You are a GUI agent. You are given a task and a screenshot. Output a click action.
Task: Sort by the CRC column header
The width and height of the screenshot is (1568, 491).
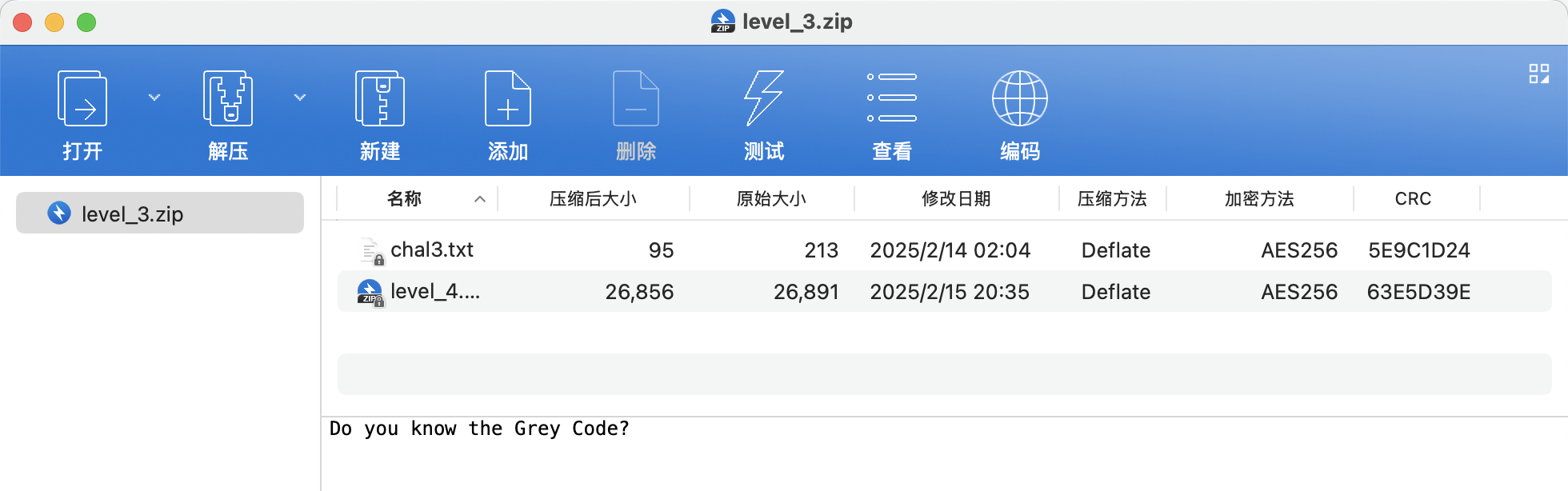click(1413, 198)
